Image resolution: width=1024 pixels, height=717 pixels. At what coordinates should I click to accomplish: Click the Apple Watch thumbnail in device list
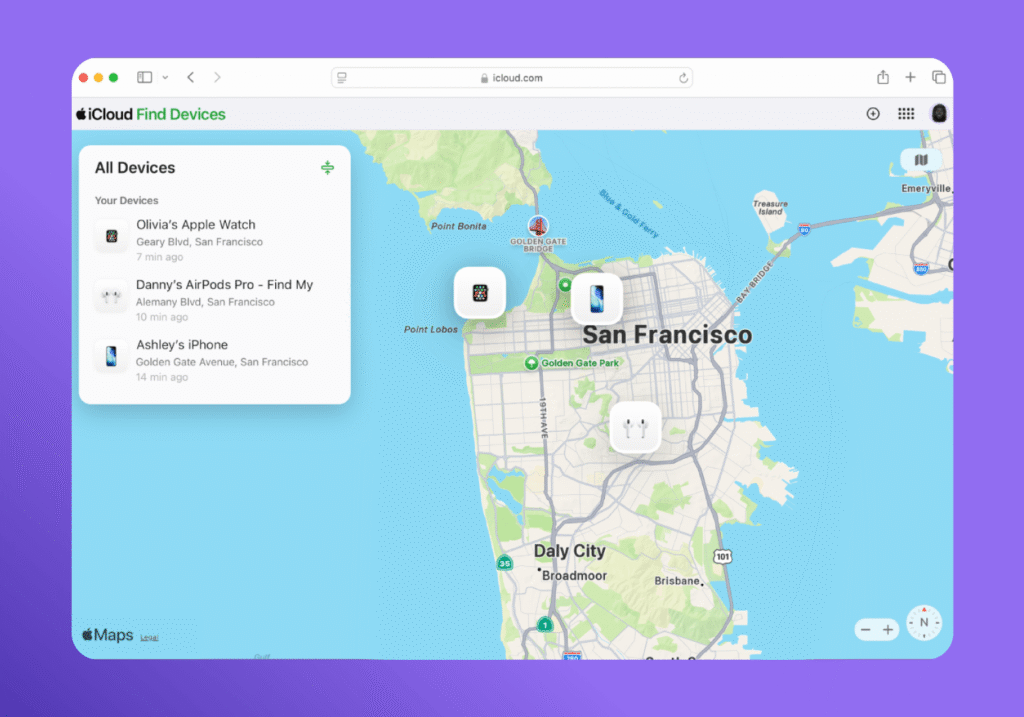(x=112, y=236)
